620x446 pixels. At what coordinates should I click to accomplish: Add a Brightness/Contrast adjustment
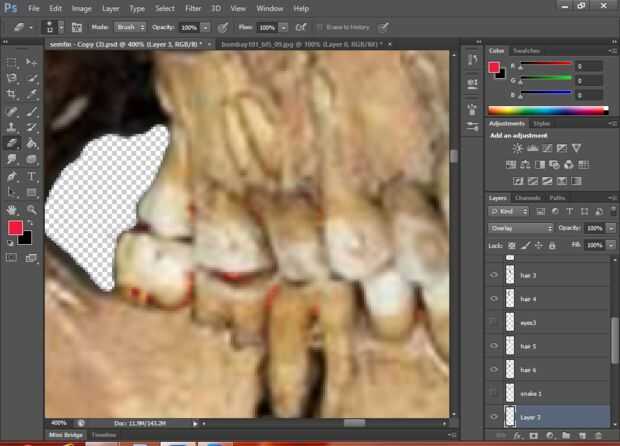tap(517, 148)
